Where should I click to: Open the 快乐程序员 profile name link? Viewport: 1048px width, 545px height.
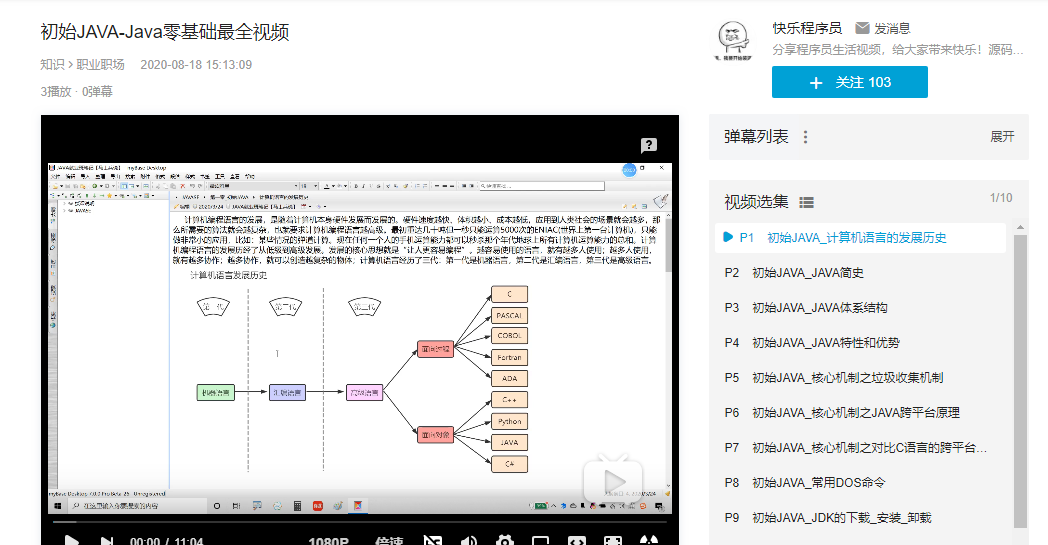807,28
